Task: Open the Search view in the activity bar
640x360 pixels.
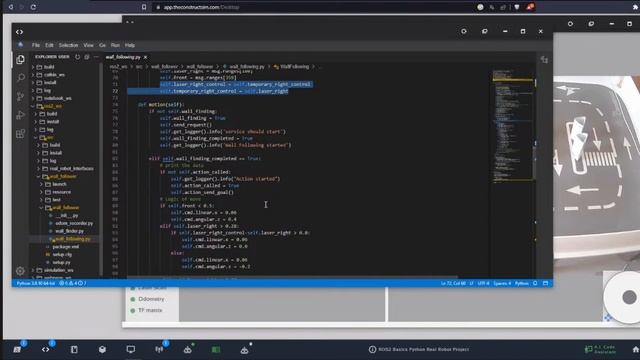Action: 20,78
